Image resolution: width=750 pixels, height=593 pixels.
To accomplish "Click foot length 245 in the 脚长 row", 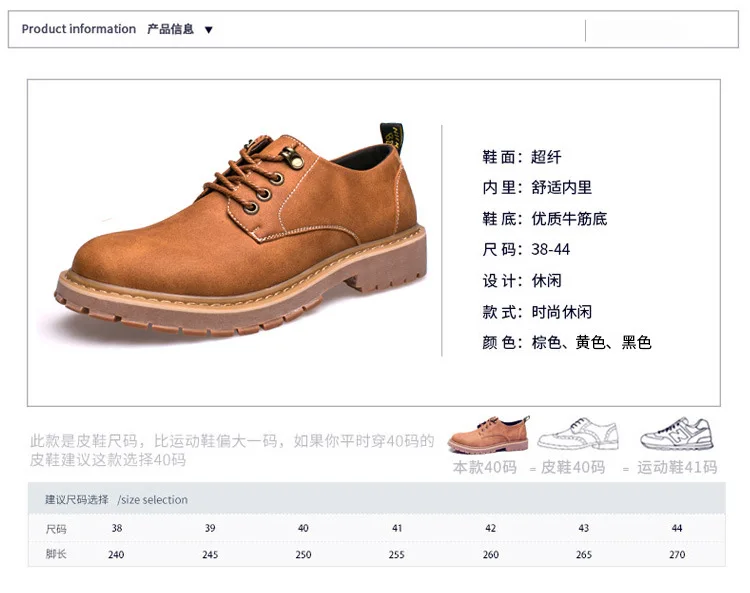I will (x=210, y=555).
